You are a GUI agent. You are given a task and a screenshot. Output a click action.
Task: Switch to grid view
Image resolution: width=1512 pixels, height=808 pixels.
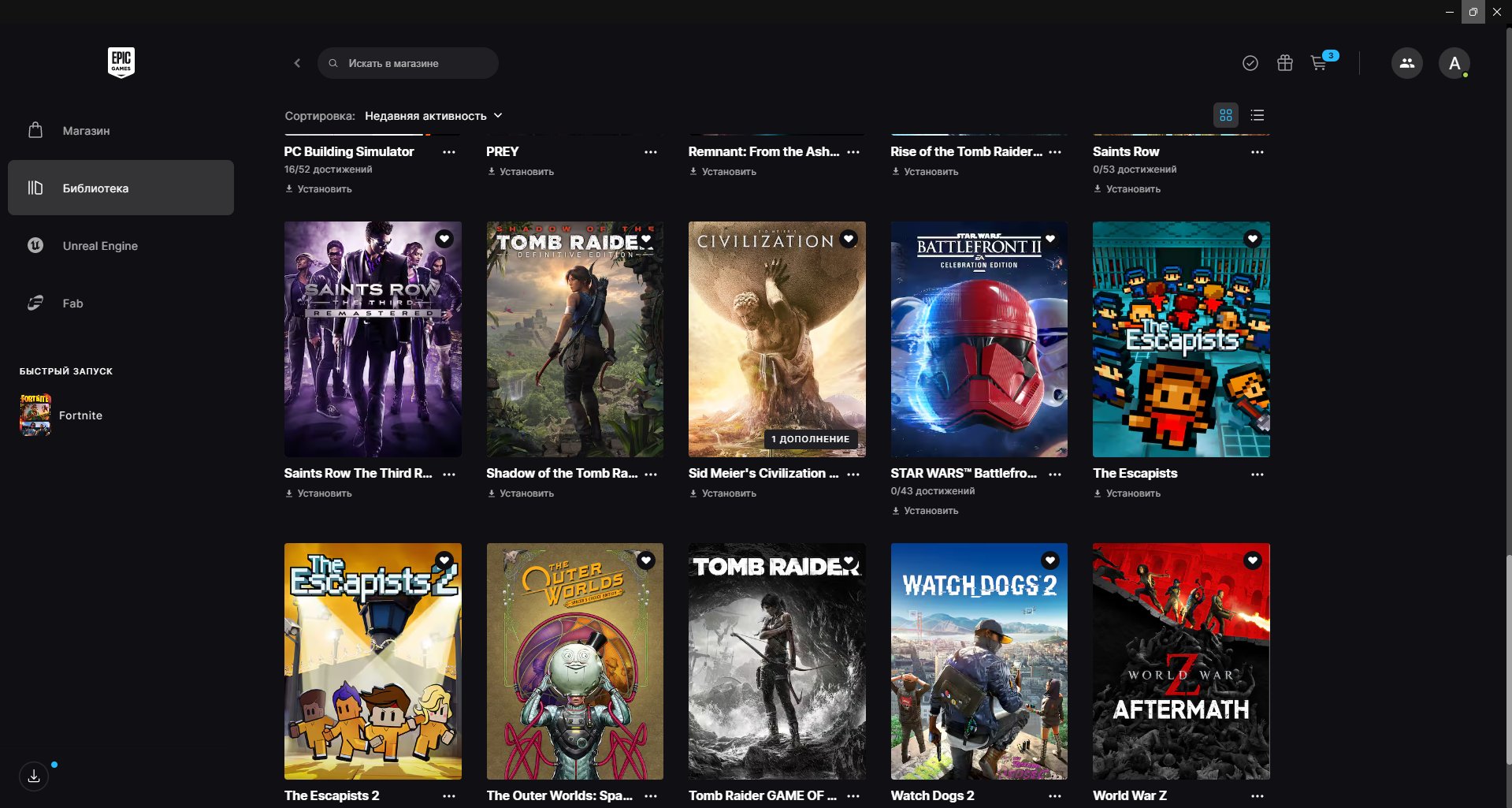pyautogui.click(x=1225, y=115)
